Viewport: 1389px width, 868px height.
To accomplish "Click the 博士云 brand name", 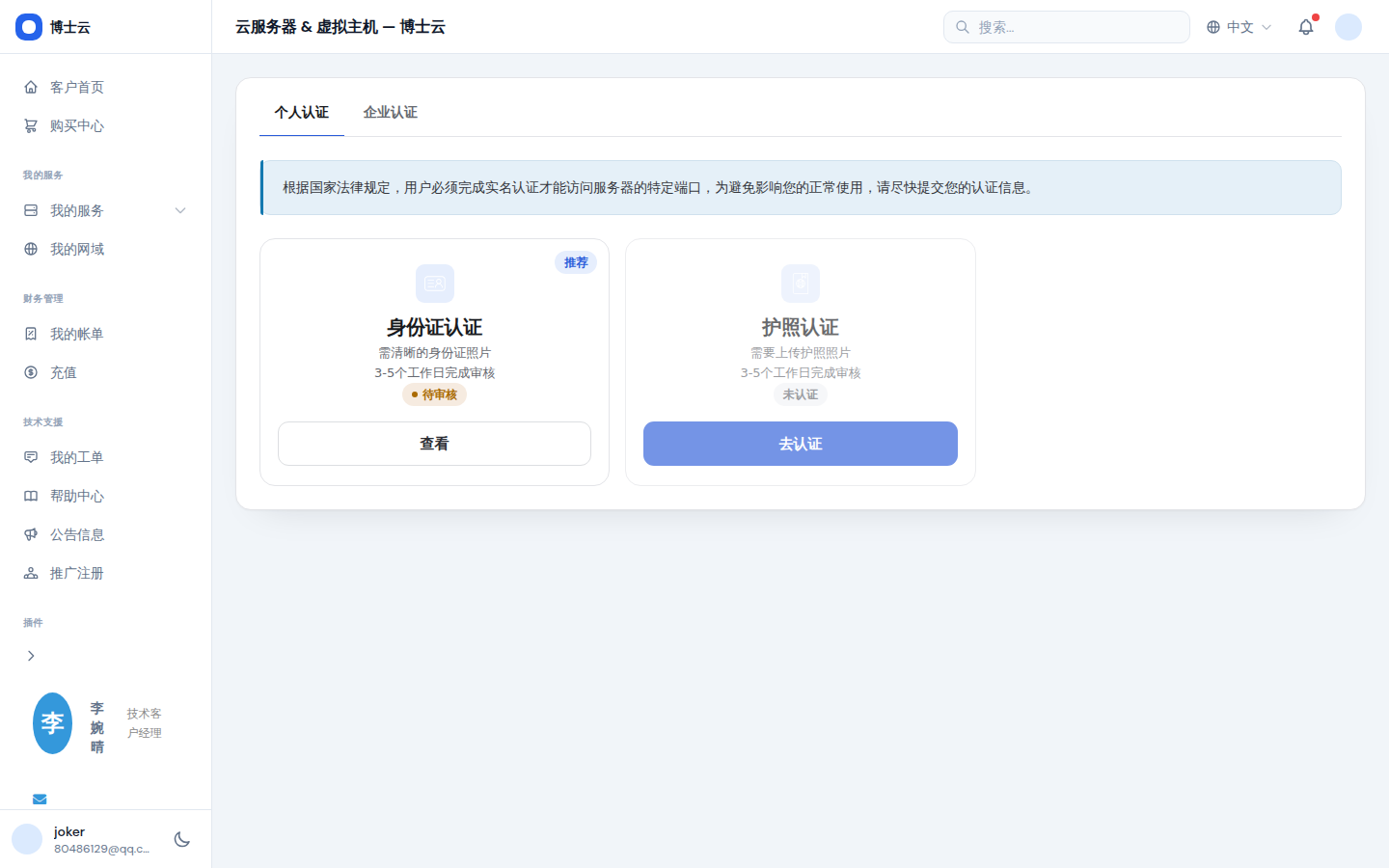I will [70, 27].
